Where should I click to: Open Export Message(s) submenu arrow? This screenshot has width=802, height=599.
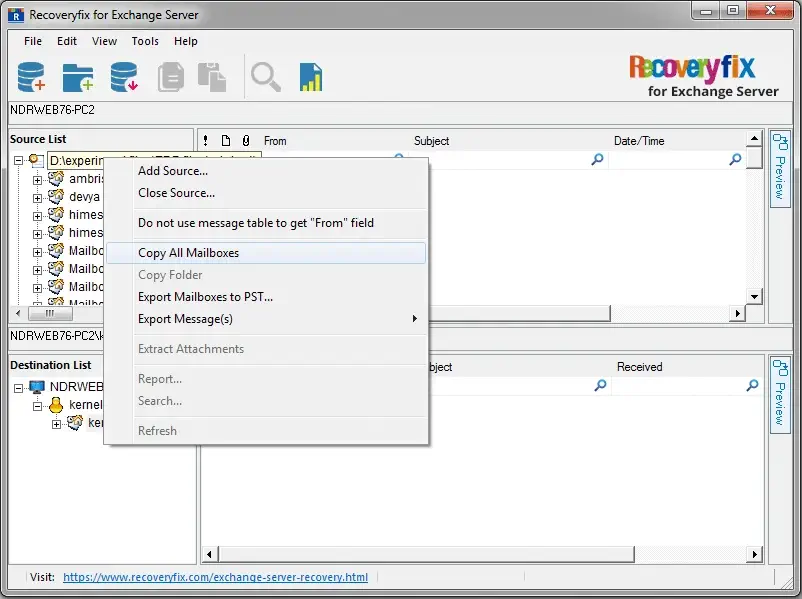click(414, 319)
